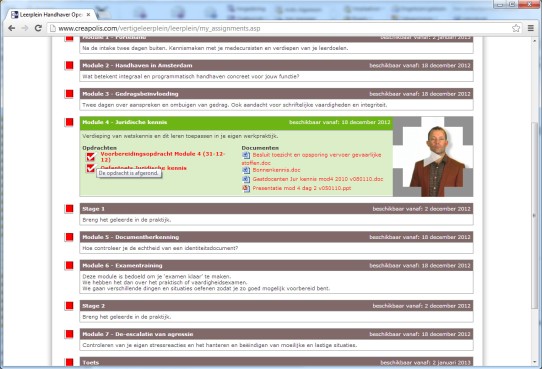Expand Module 5 - Documentherkenning header
This screenshot has height=369, width=542.
click(x=276, y=237)
